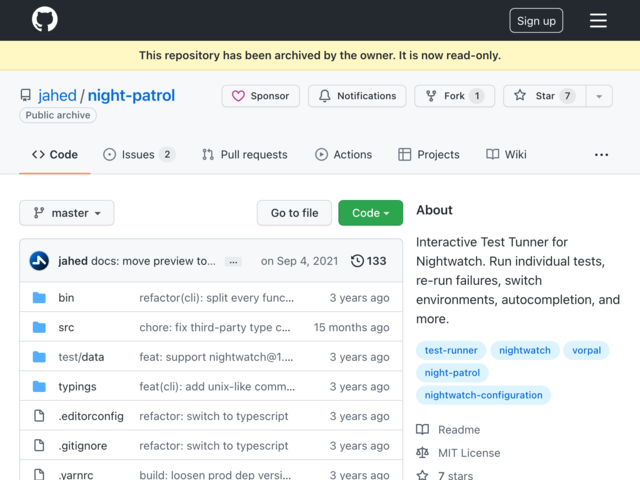Click the test/data folder icon
The width and height of the screenshot is (640, 480).
[39, 357]
